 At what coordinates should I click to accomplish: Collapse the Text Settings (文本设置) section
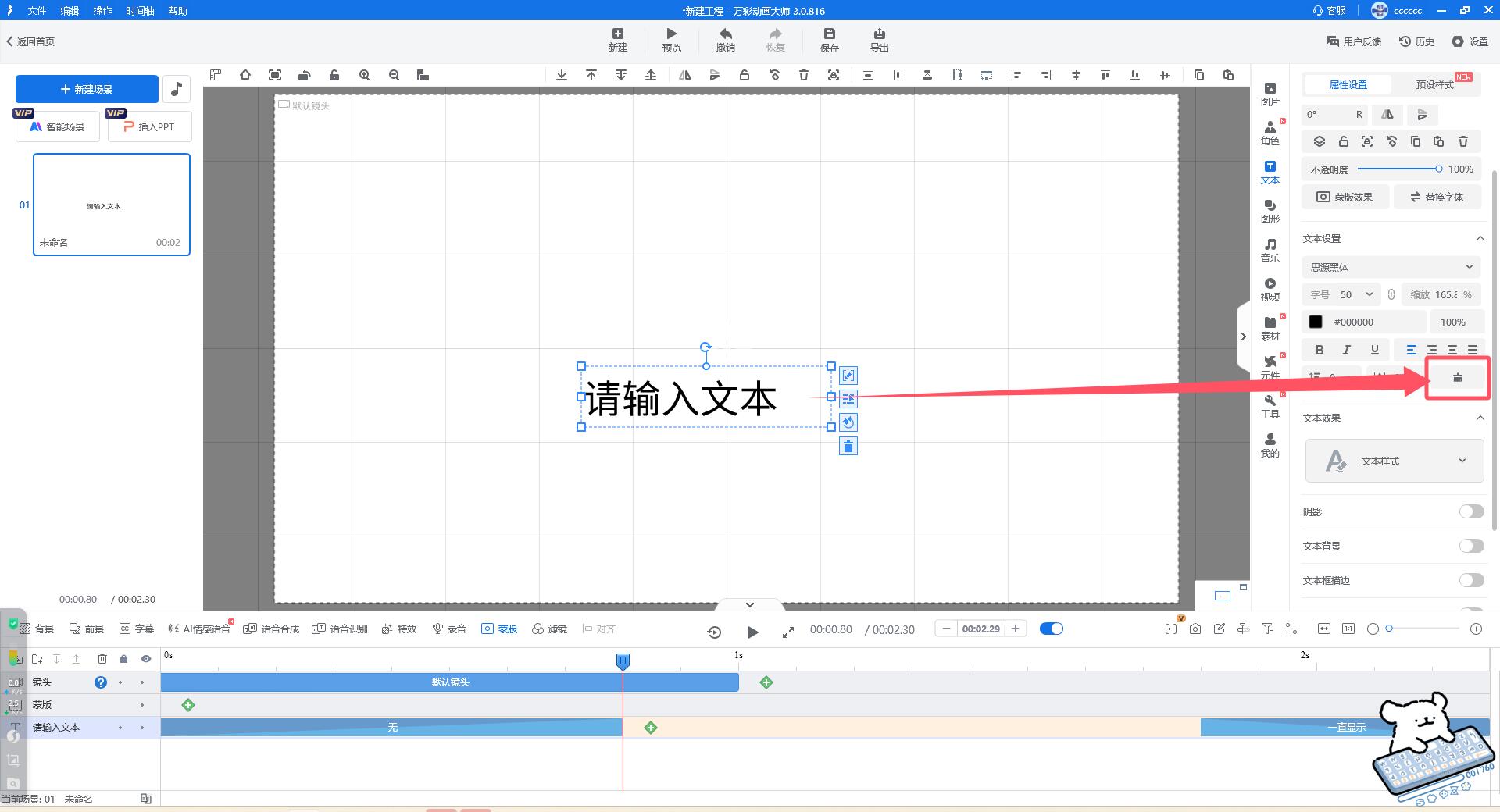(x=1480, y=238)
